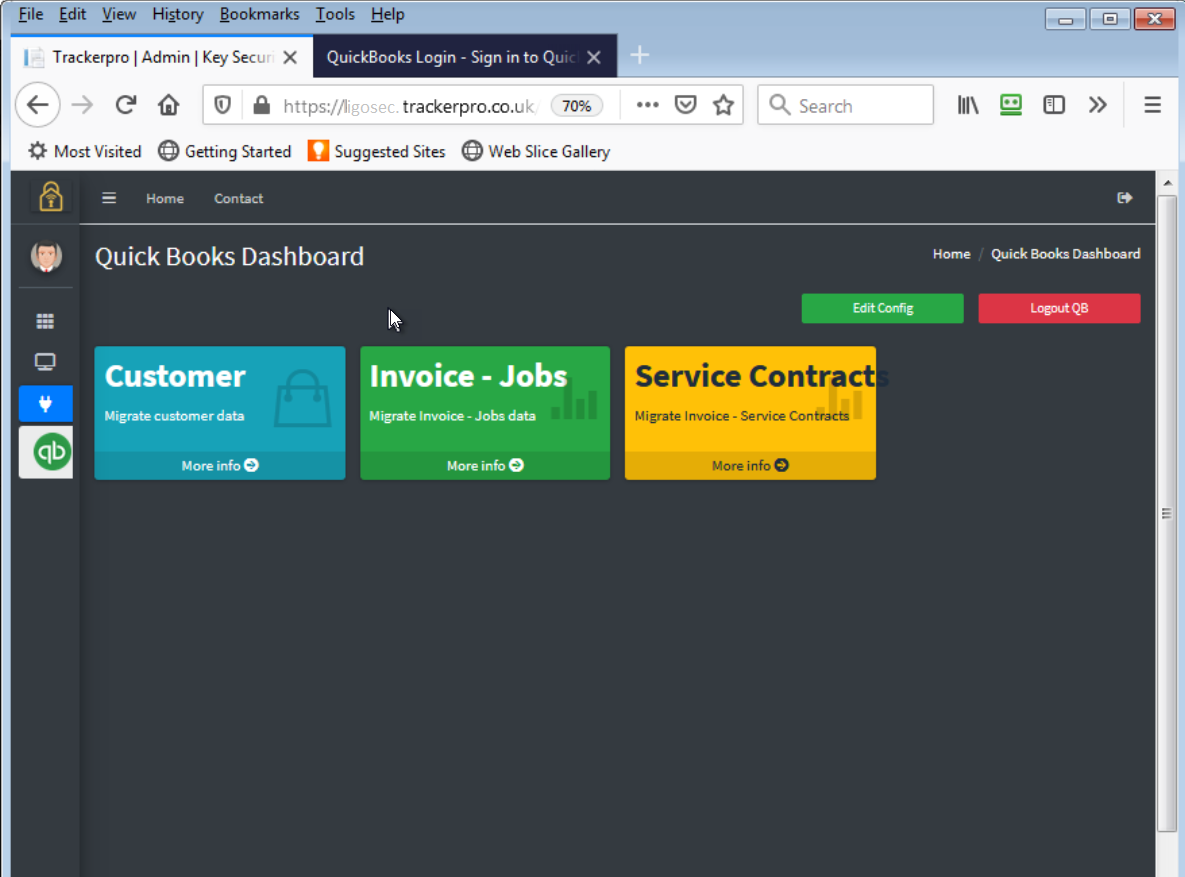Open the Edit menu
Image resolution: width=1185 pixels, height=877 pixels.
(73, 14)
